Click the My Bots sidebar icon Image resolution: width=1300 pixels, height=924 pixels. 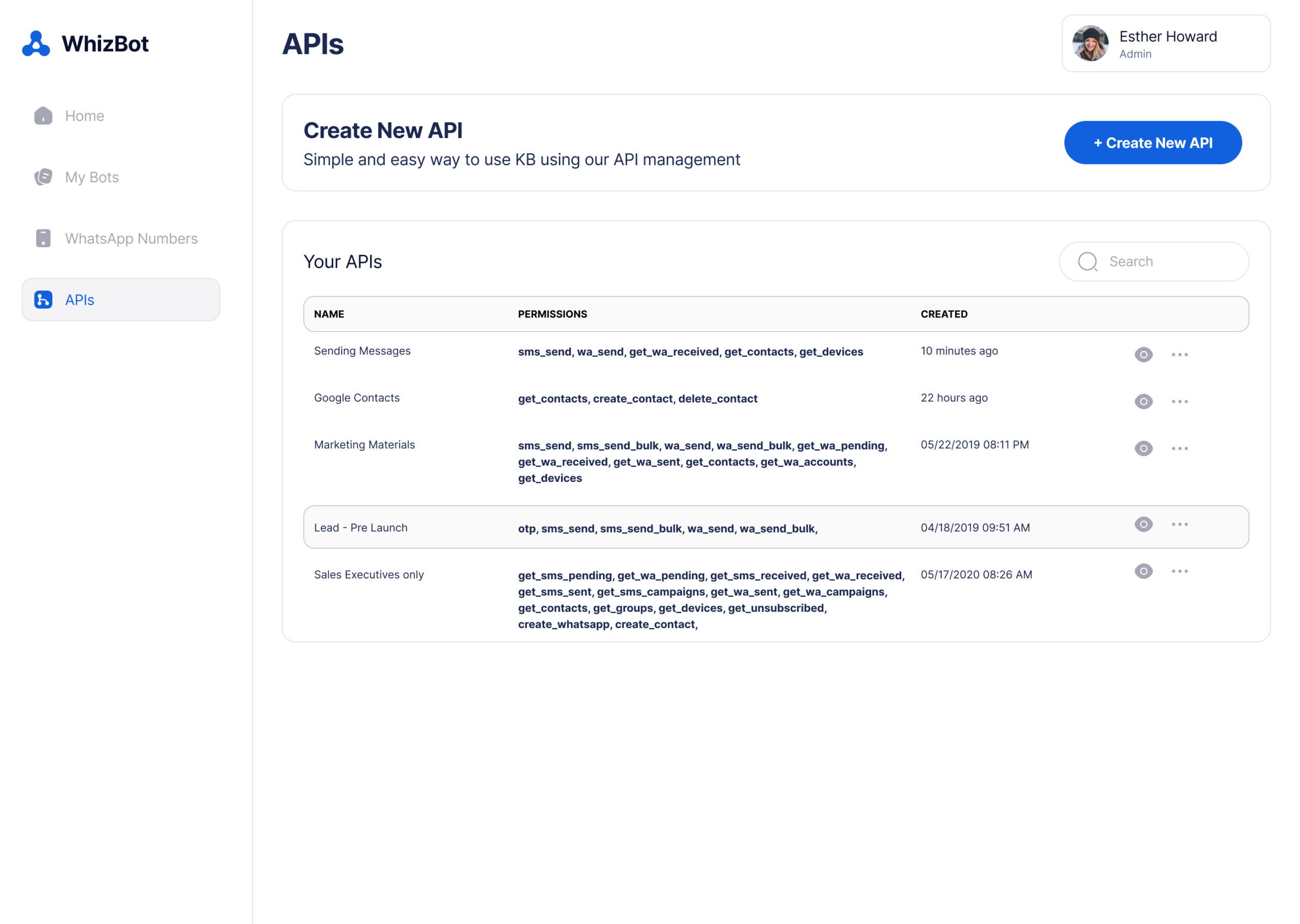43,177
